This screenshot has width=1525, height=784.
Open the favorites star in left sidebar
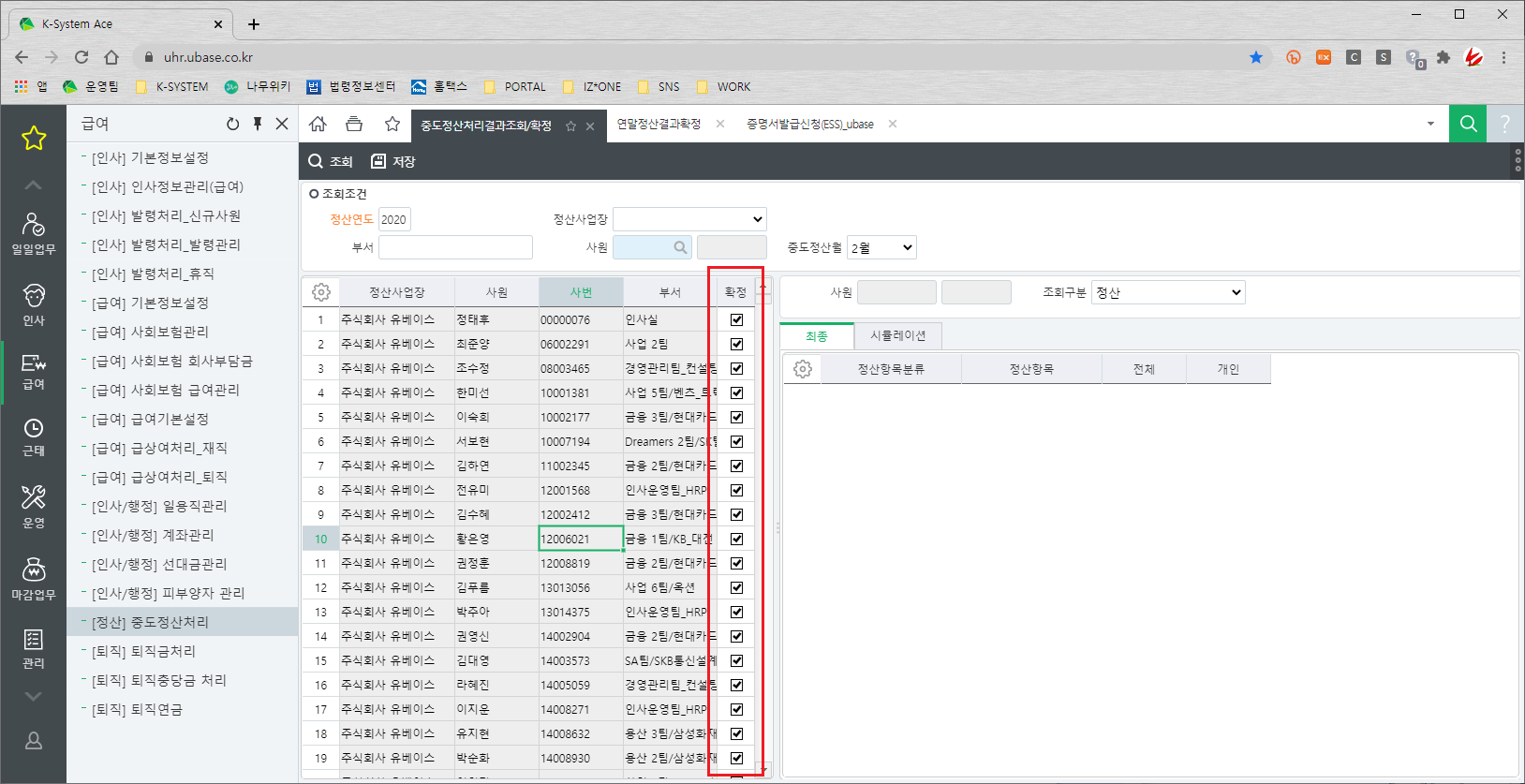(x=34, y=139)
